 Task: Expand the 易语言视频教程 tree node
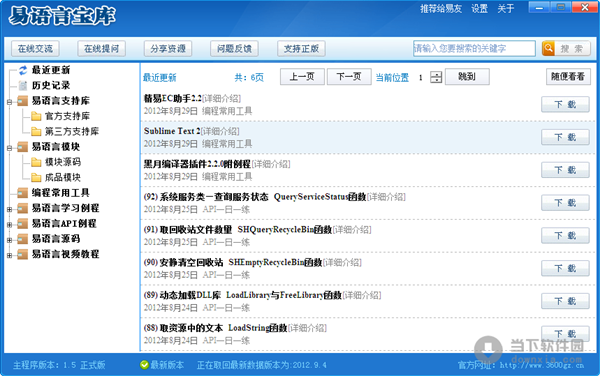[9, 255]
